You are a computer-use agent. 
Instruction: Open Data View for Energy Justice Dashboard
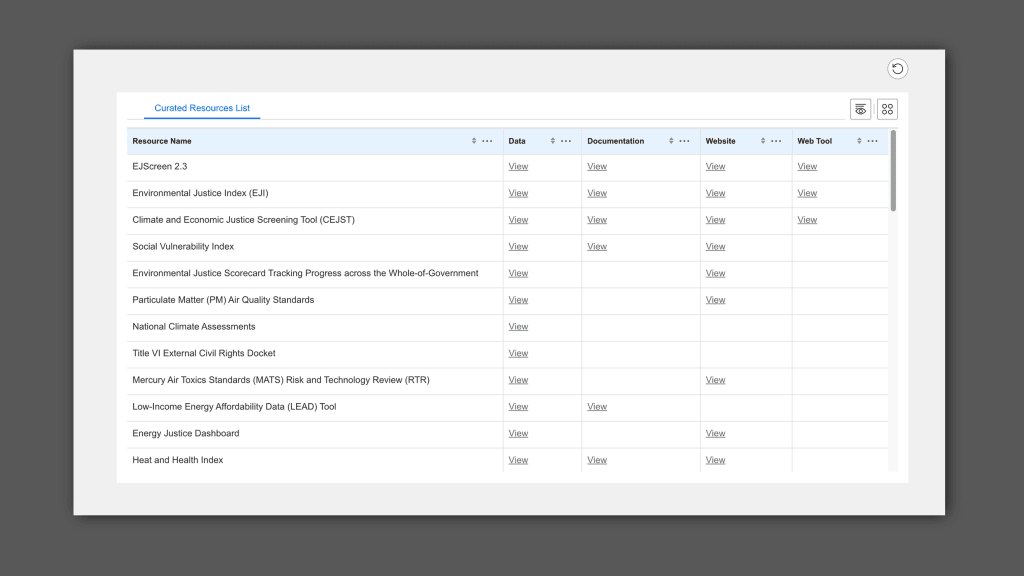click(518, 434)
